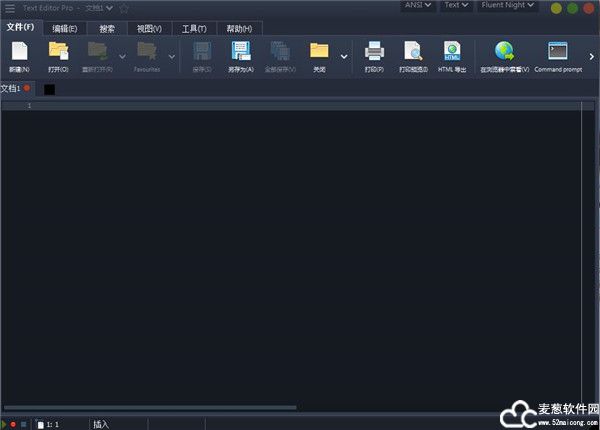Viewport: 600px width, 430px height.
Task: Switch to the 编辑(E) ribbon tab
Action: [x=65, y=28]
